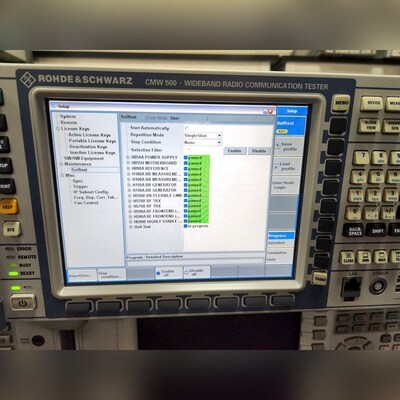This screenshot has width=400, height=400.
Task: Open Portable License Keys tree item
Action: [x=92, y=141]
